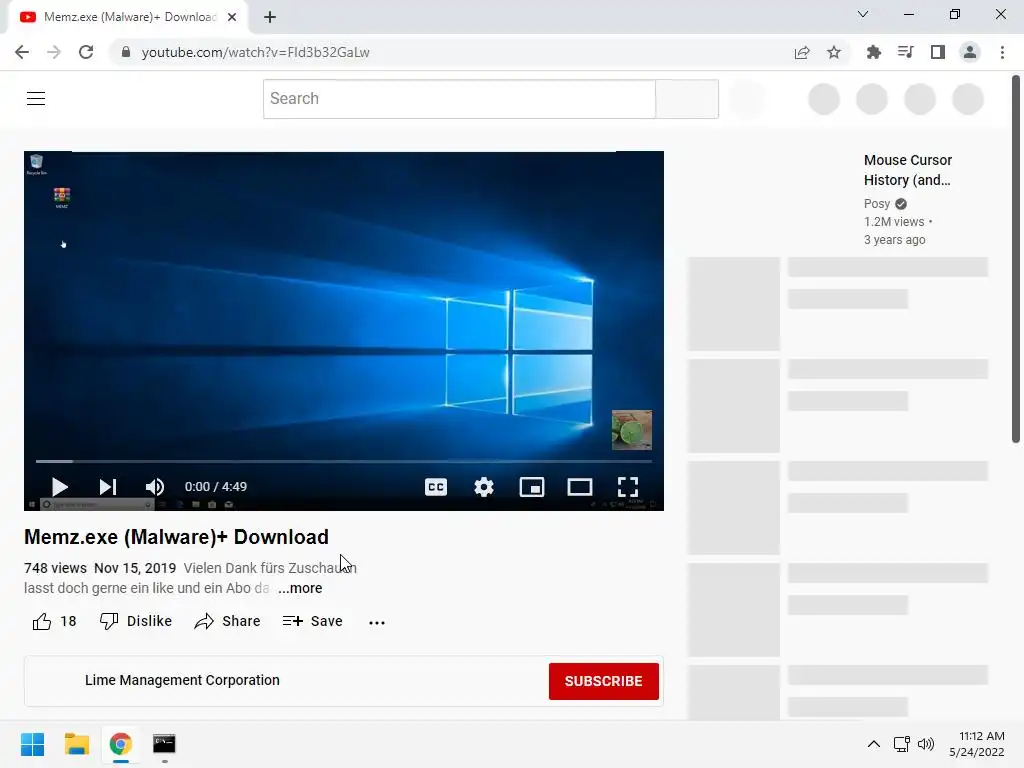Play the Memz.exe video
This screenshot has width=1024, height=768.
tap(59, 487)
